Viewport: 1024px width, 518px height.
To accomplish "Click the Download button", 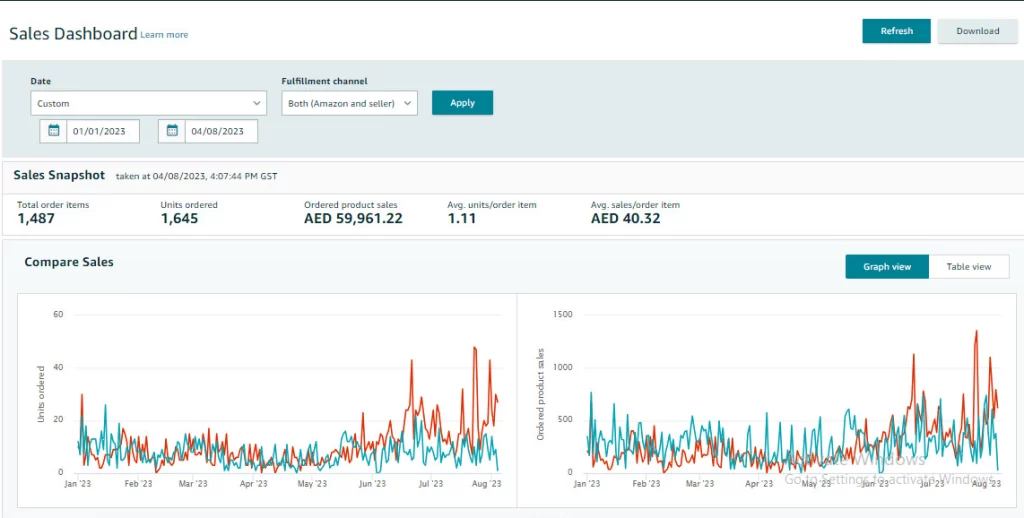I will [978, 31].
